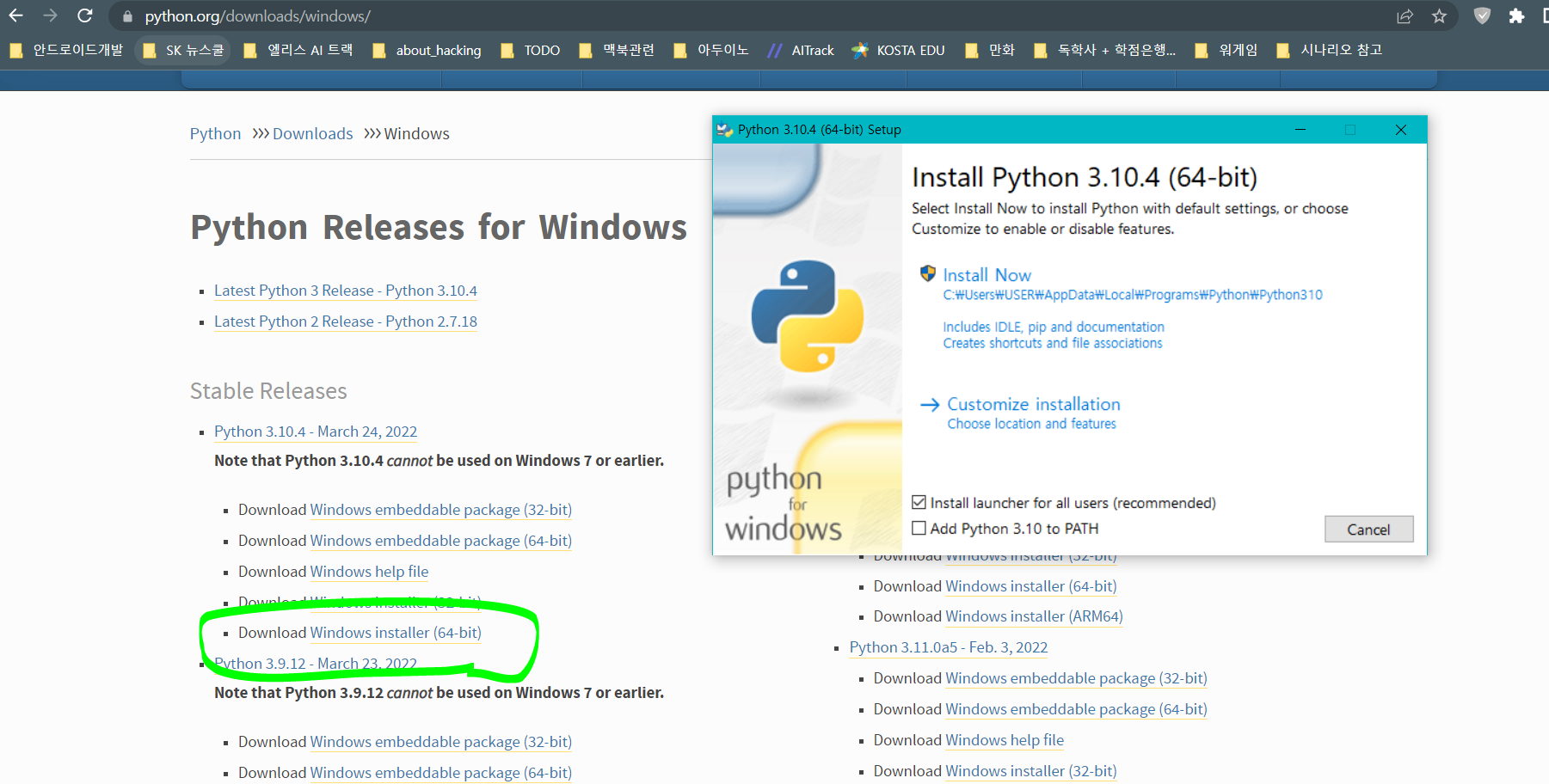The height and width of the screenshot is (784, 1549).
Task: Go back using browser back arrow
Action: coord(15,15)
